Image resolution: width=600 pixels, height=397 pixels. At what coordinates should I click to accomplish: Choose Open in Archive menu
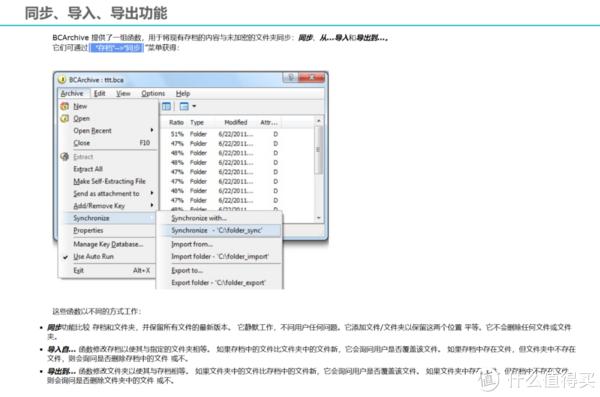click(82, 118)
